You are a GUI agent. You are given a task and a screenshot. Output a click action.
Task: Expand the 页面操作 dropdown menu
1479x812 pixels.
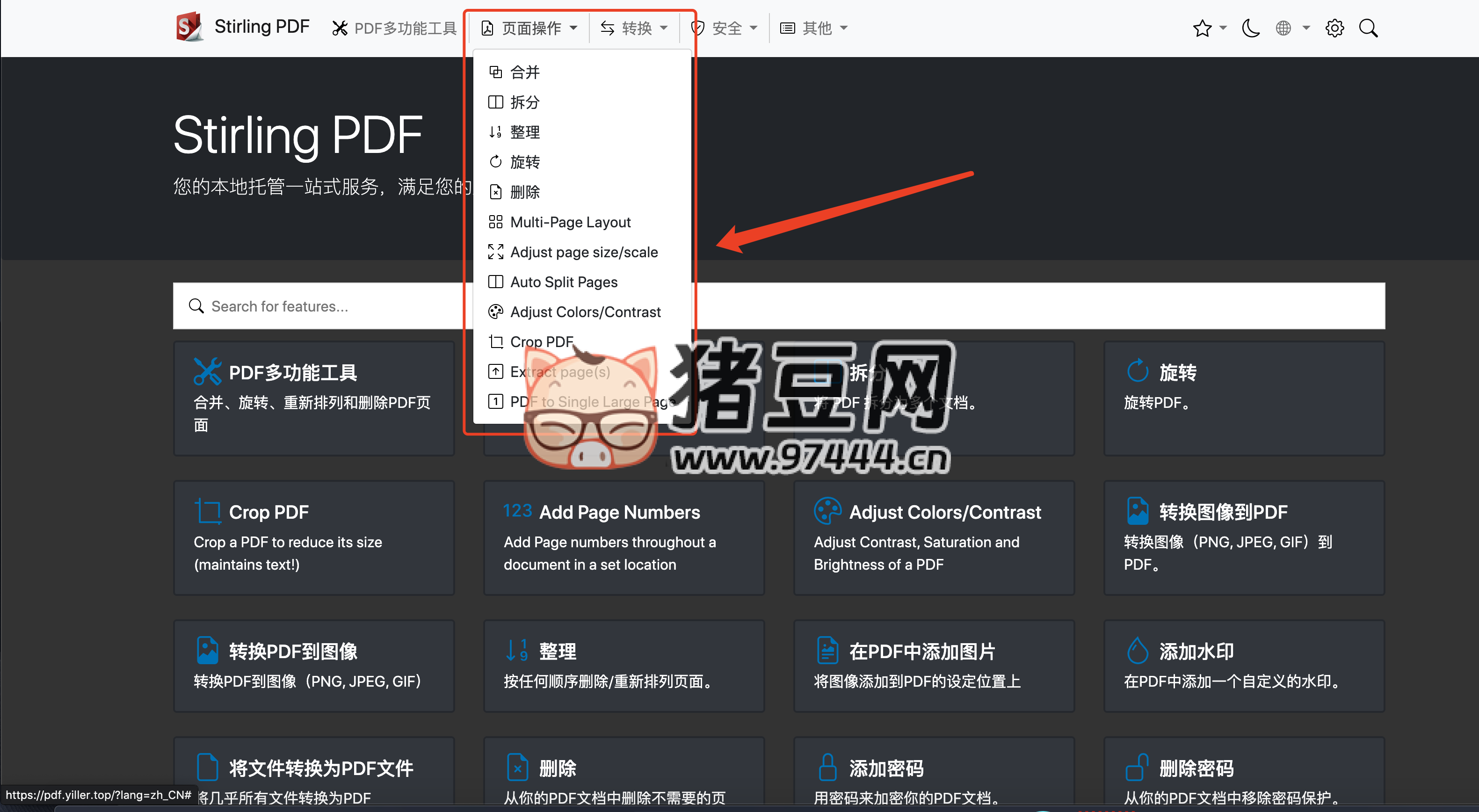point(529,28)
